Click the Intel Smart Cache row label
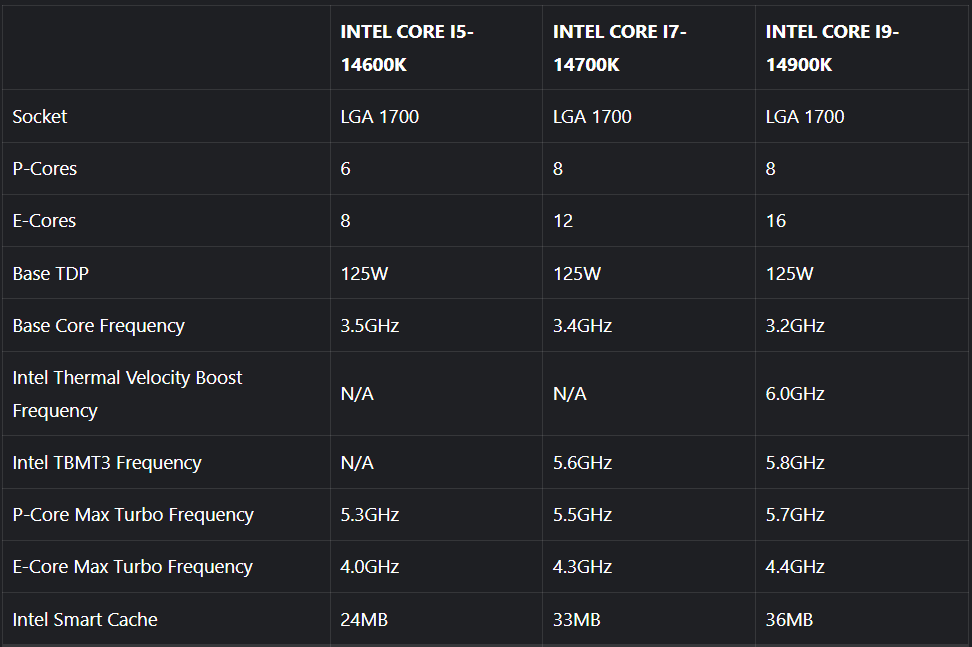The width and height of the screenshot is (972, 647). 85,619
